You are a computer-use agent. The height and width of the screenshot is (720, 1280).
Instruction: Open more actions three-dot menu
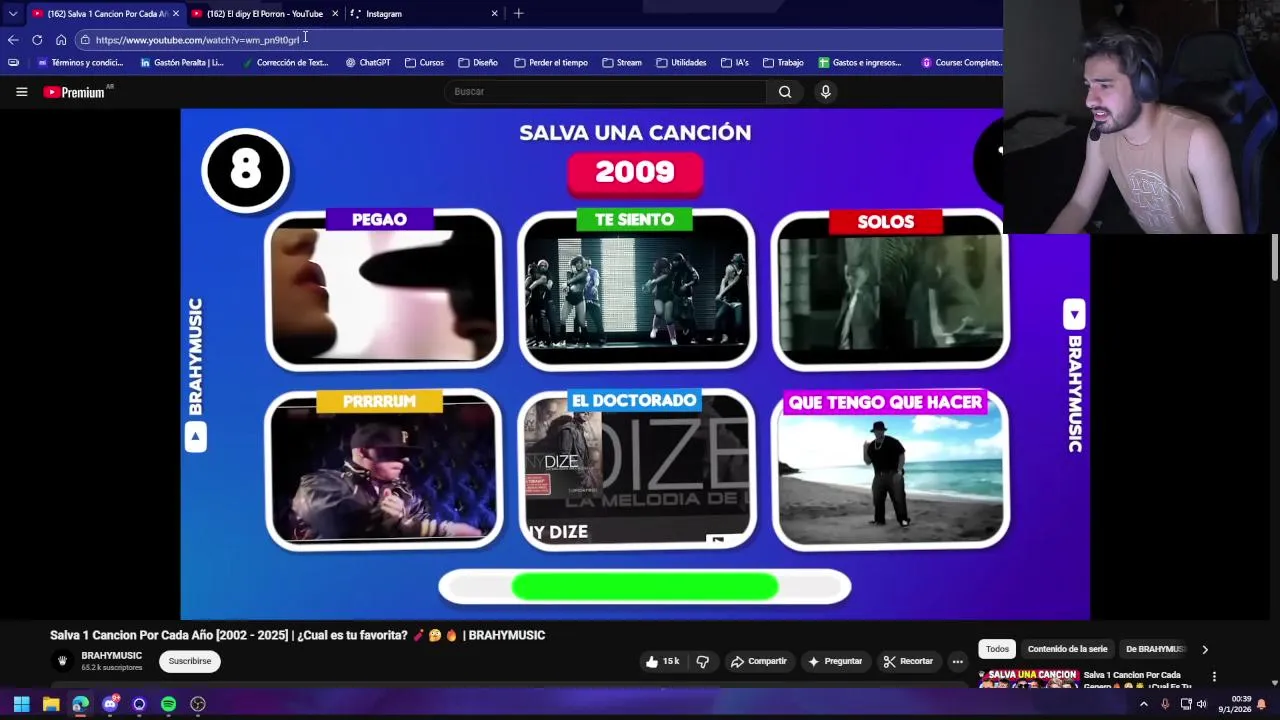click(x=957, y=661)
